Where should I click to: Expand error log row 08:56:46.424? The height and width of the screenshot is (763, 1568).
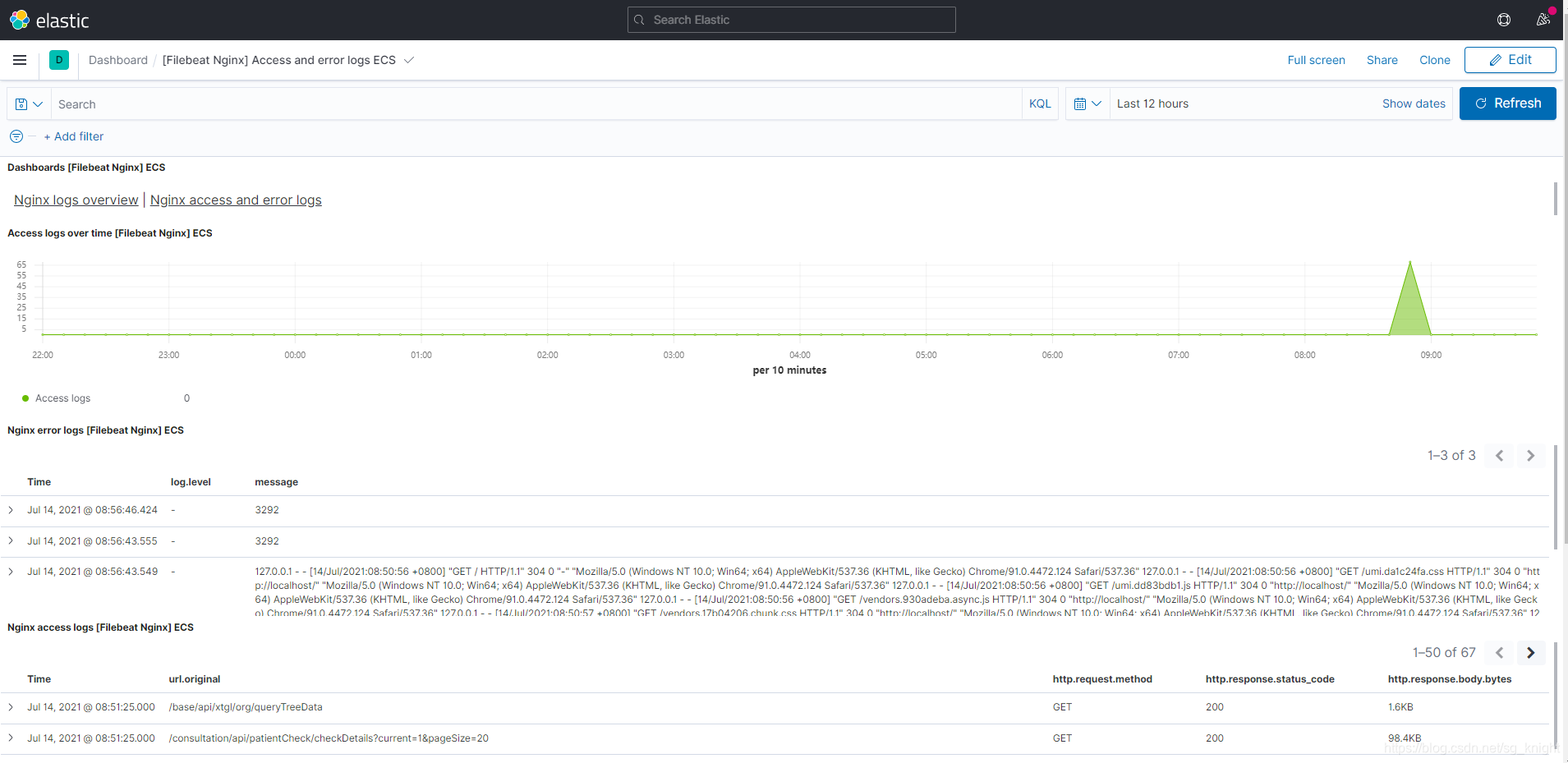[11, 510]
